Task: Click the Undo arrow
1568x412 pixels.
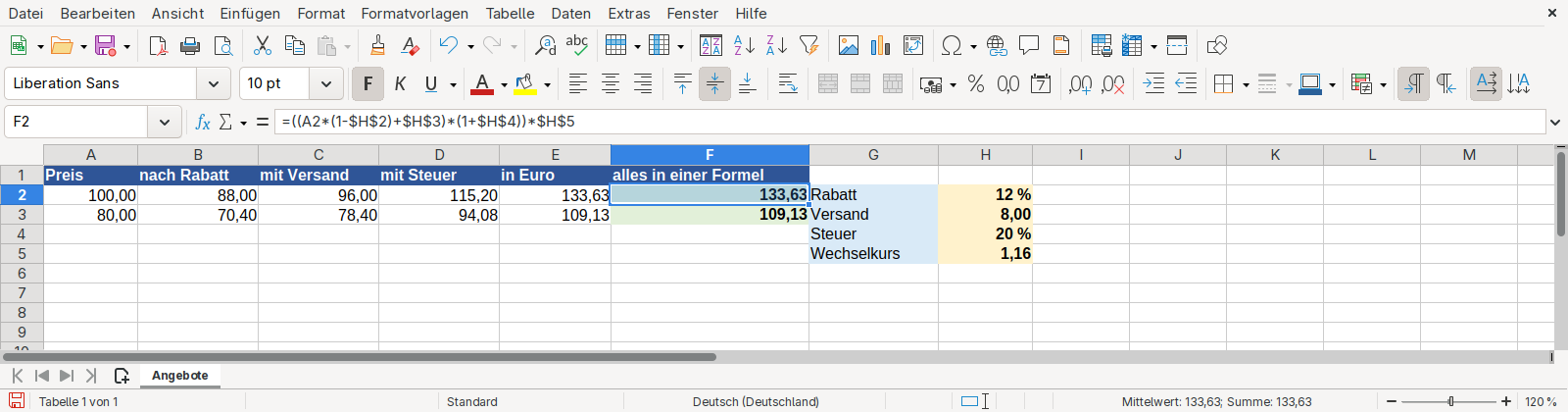Action: 449,45
